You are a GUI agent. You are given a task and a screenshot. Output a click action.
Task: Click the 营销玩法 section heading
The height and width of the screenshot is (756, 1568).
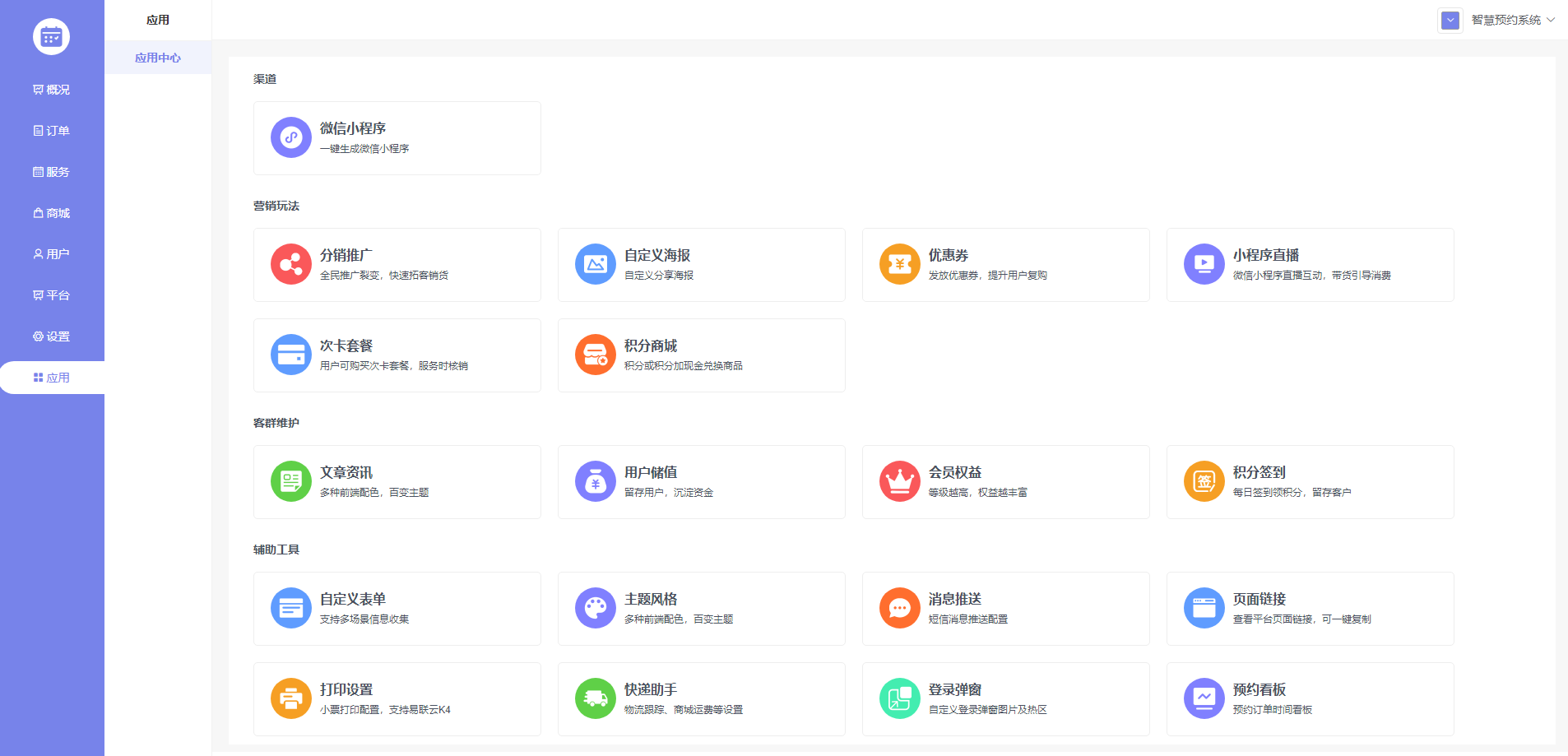coord(276,206)
